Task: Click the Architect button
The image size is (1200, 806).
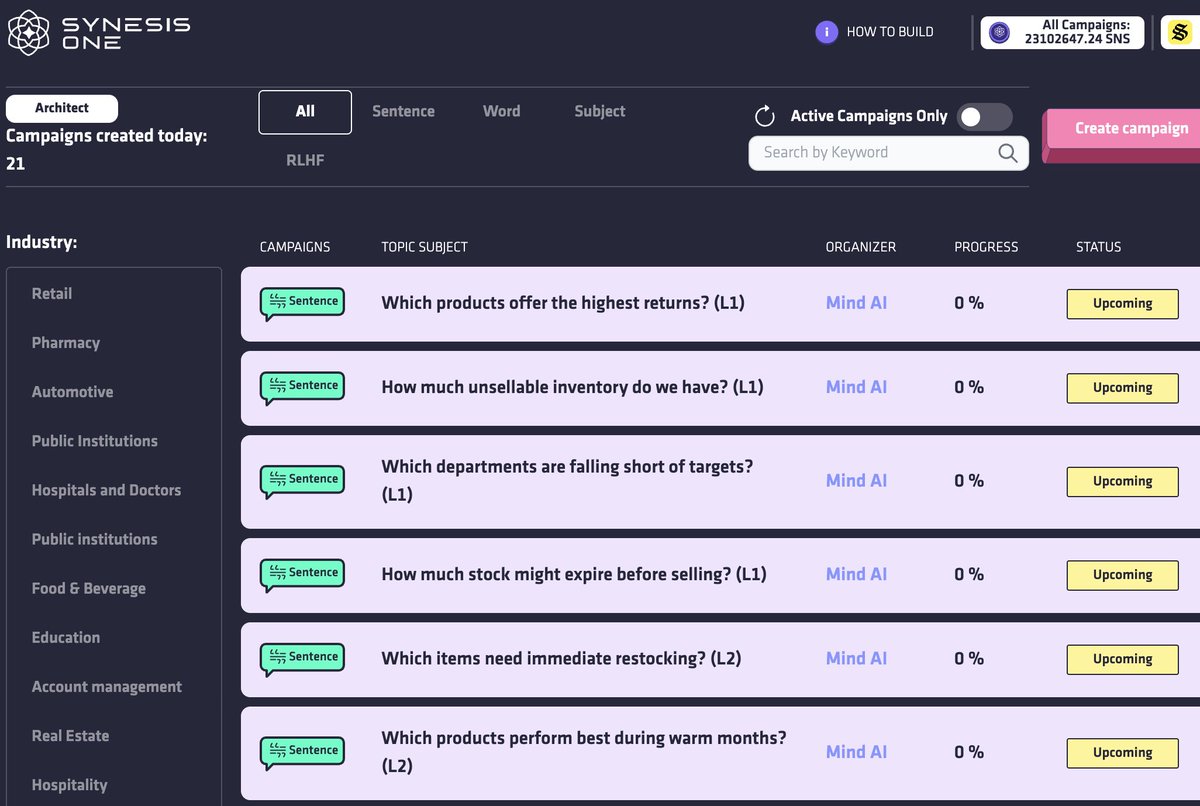Action: point(61,108)
